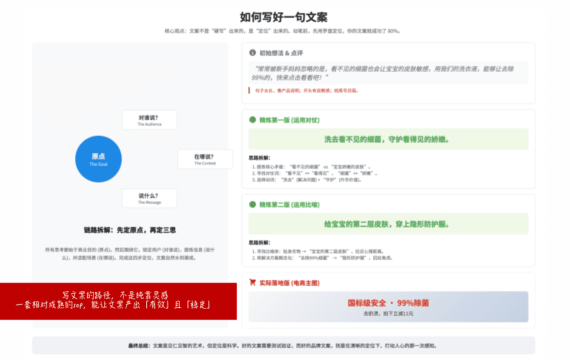
Task: Click the 精炼第一版 (运用对仗) heading
Action: click(289, 120)
